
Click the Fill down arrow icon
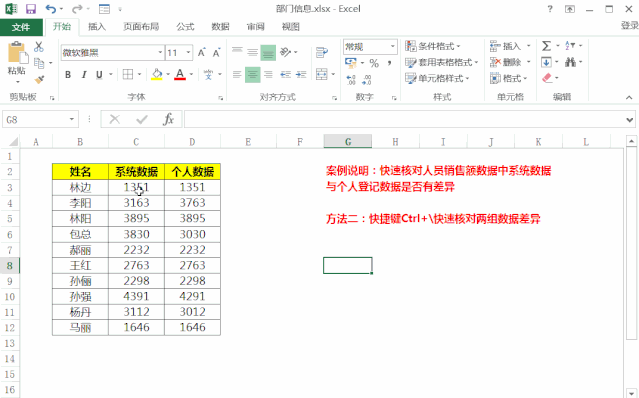pos(546,62)
